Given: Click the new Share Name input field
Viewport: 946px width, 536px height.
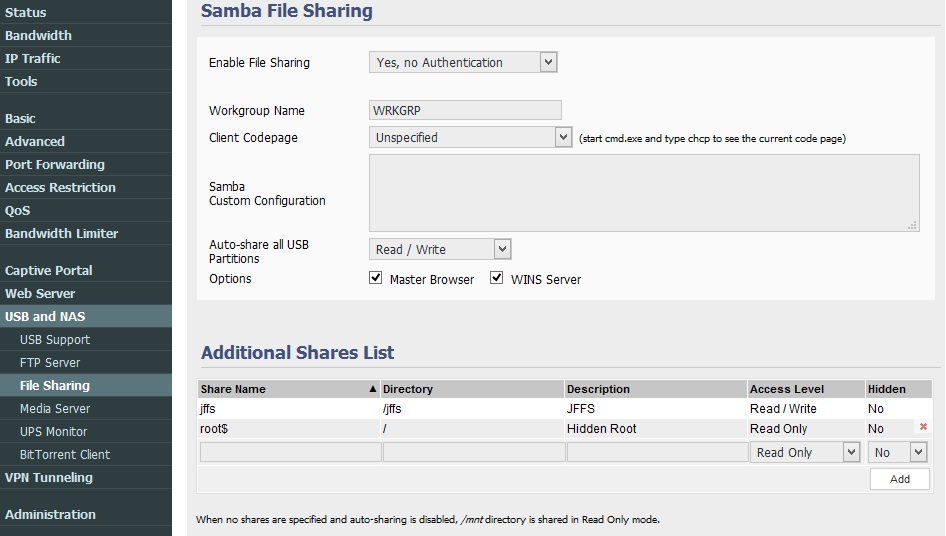Looking at the screenshot, I should tap(290, 452).
